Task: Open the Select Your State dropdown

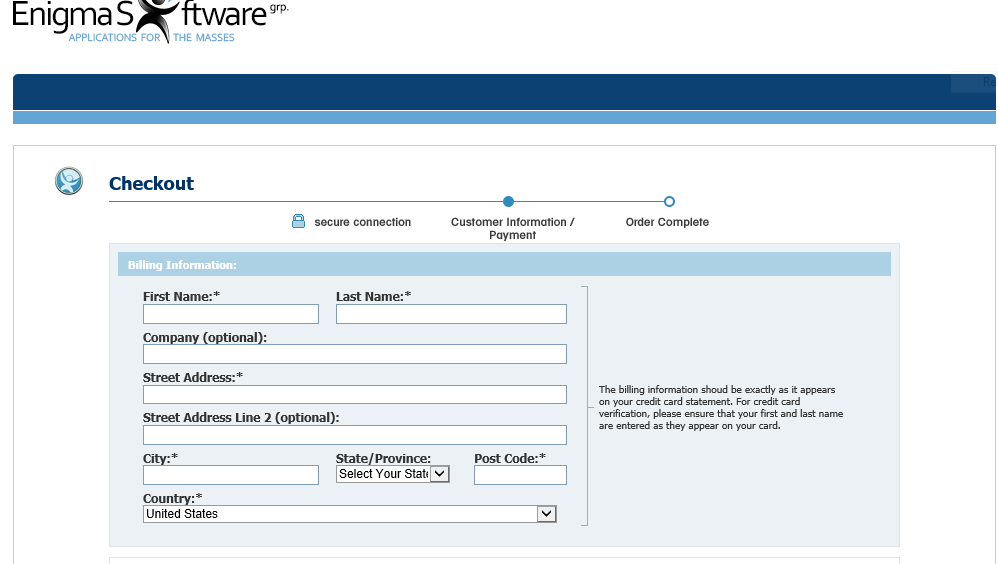Action: pos(393,474)
